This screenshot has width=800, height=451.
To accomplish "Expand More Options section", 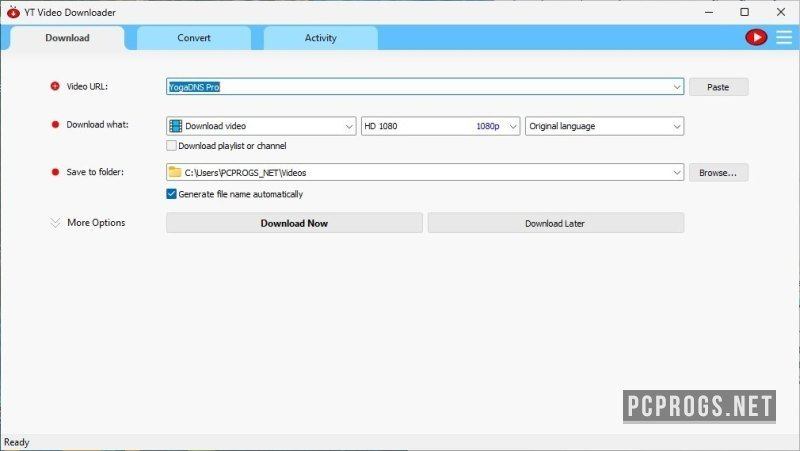I will point(88,222).
